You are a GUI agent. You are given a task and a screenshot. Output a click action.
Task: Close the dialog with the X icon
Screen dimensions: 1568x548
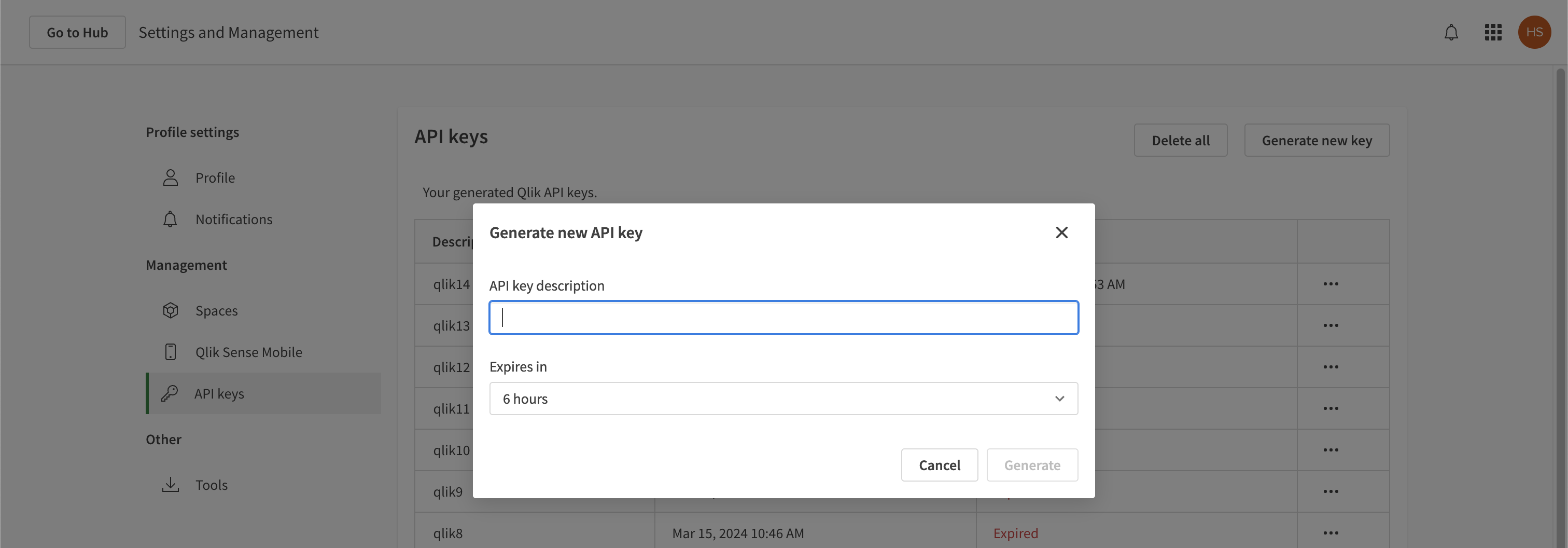(x=1061, y=232)
